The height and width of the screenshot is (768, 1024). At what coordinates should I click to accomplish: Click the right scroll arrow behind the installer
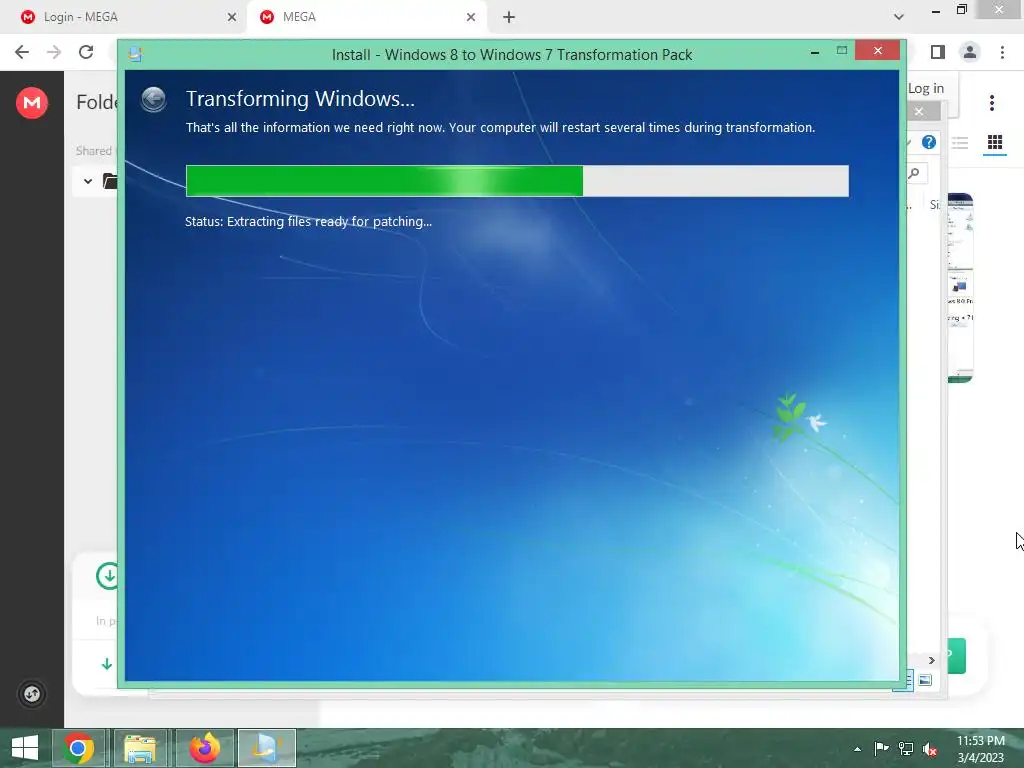click(932, 660)
